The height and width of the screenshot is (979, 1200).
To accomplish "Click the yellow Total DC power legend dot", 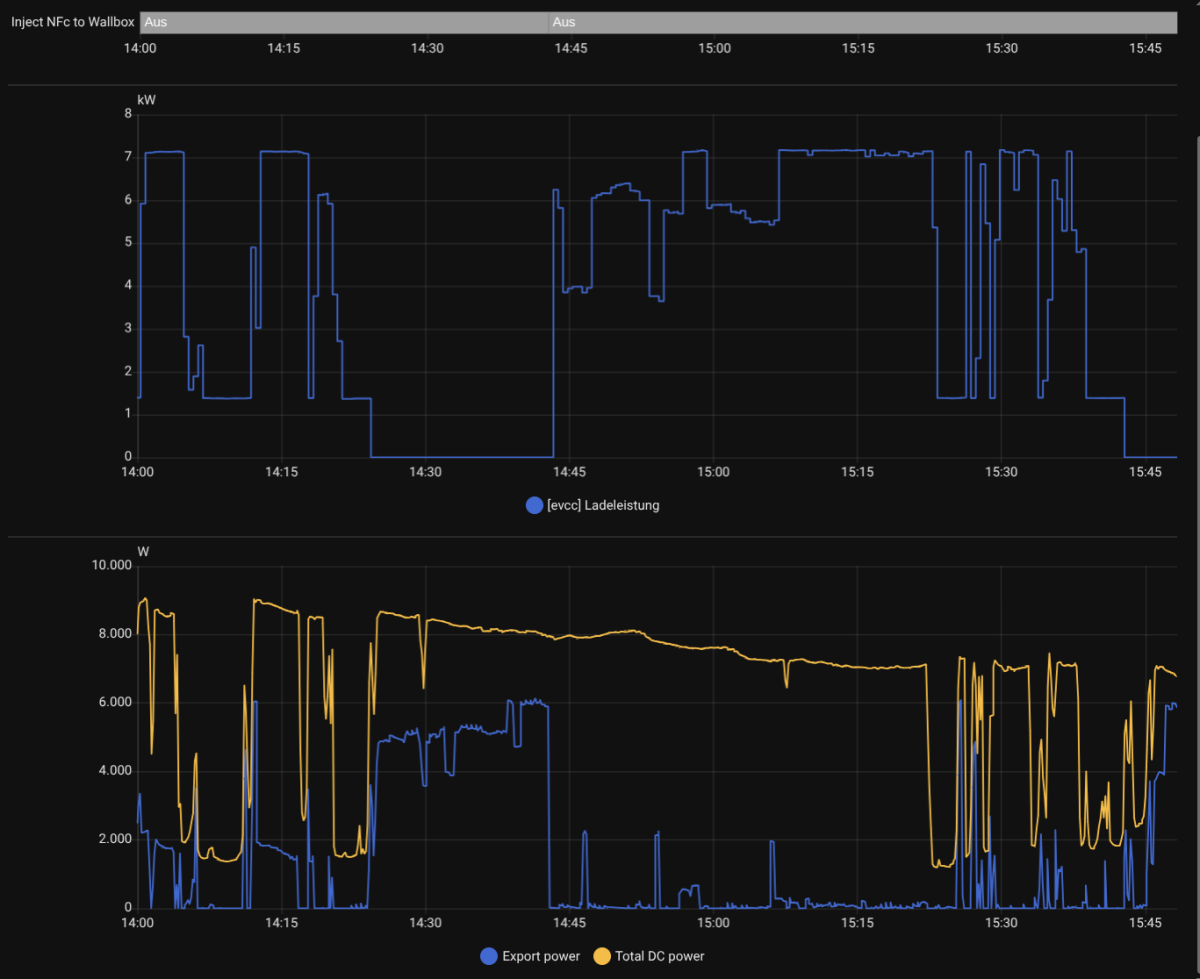I will (602, 956).
